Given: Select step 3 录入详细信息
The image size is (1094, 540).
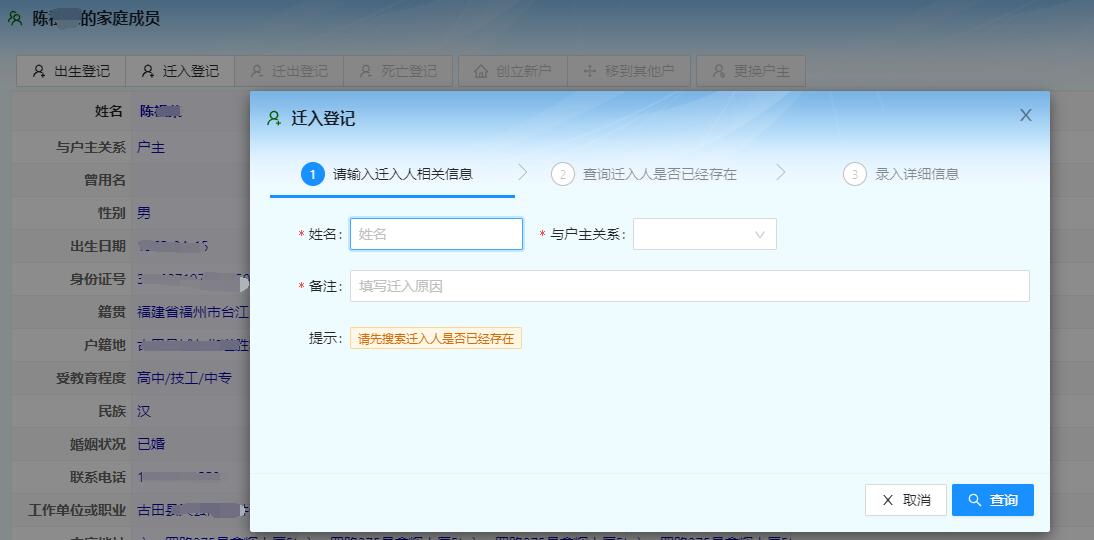Looking at the screenshot, I should (901, 174).
